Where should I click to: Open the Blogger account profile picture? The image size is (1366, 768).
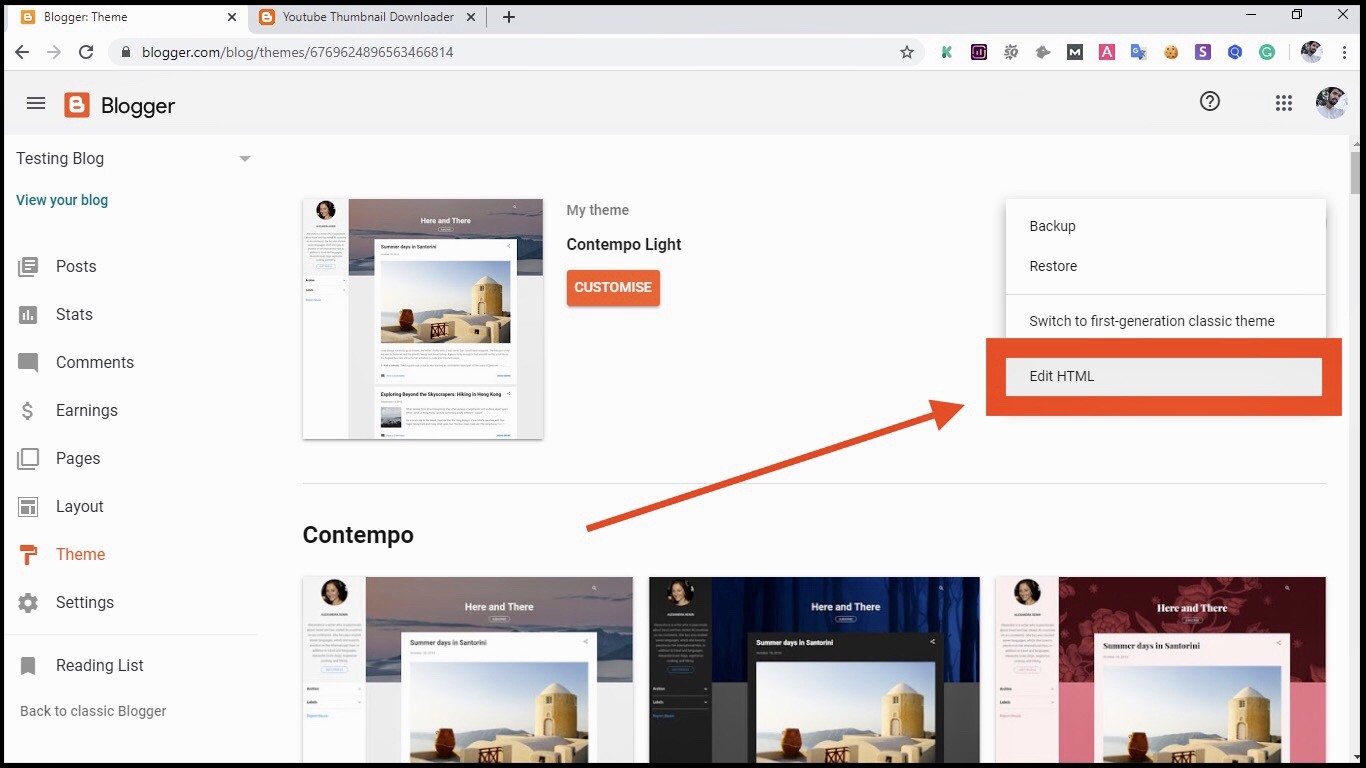[x=1331, y=102]
